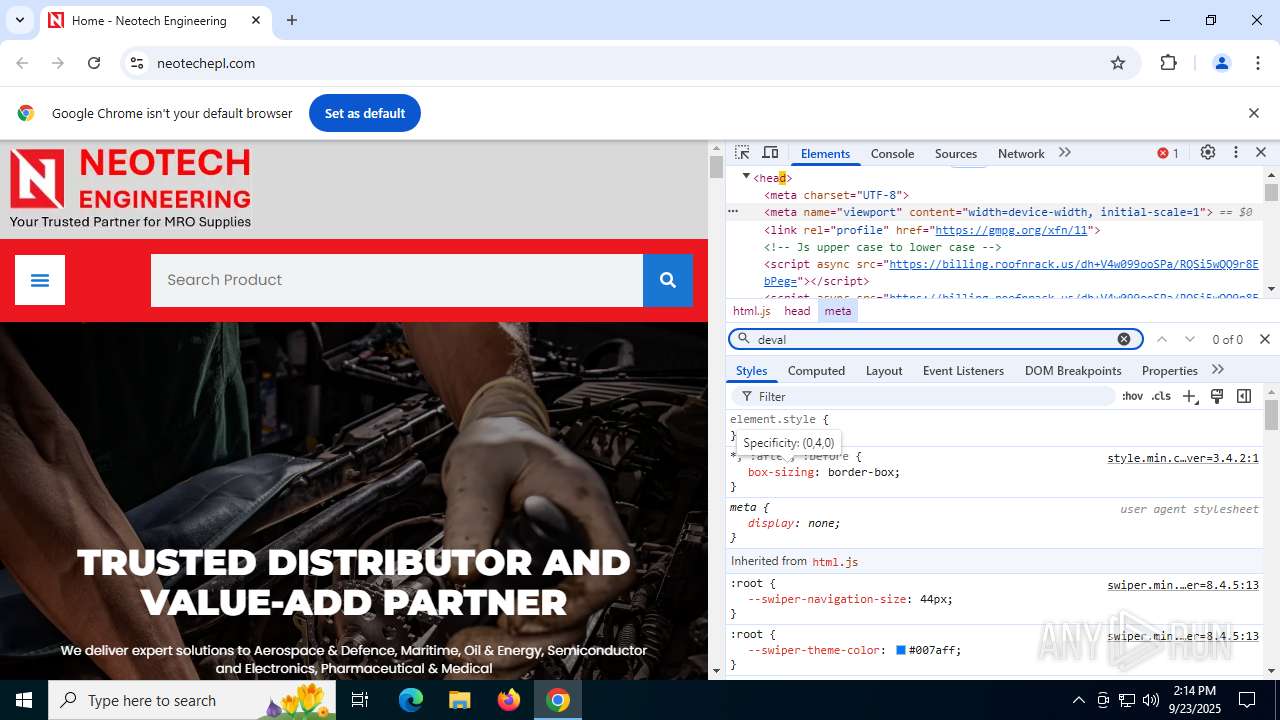
Task: Open the Chrome Extensions puzzle icon
Action: pyautogui.click(x=1168, y=63)
